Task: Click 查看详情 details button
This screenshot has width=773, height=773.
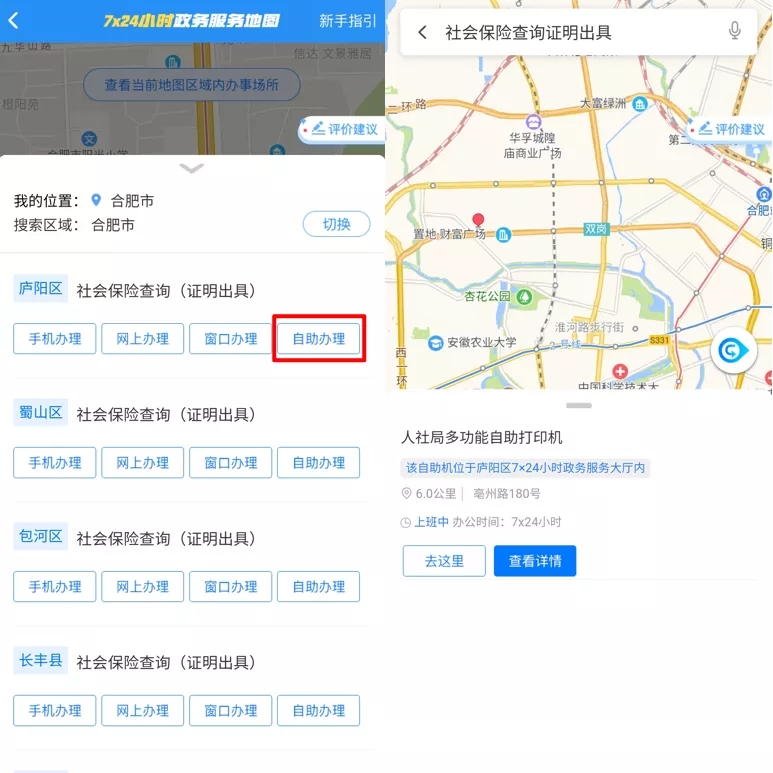Action: point(535,561)
